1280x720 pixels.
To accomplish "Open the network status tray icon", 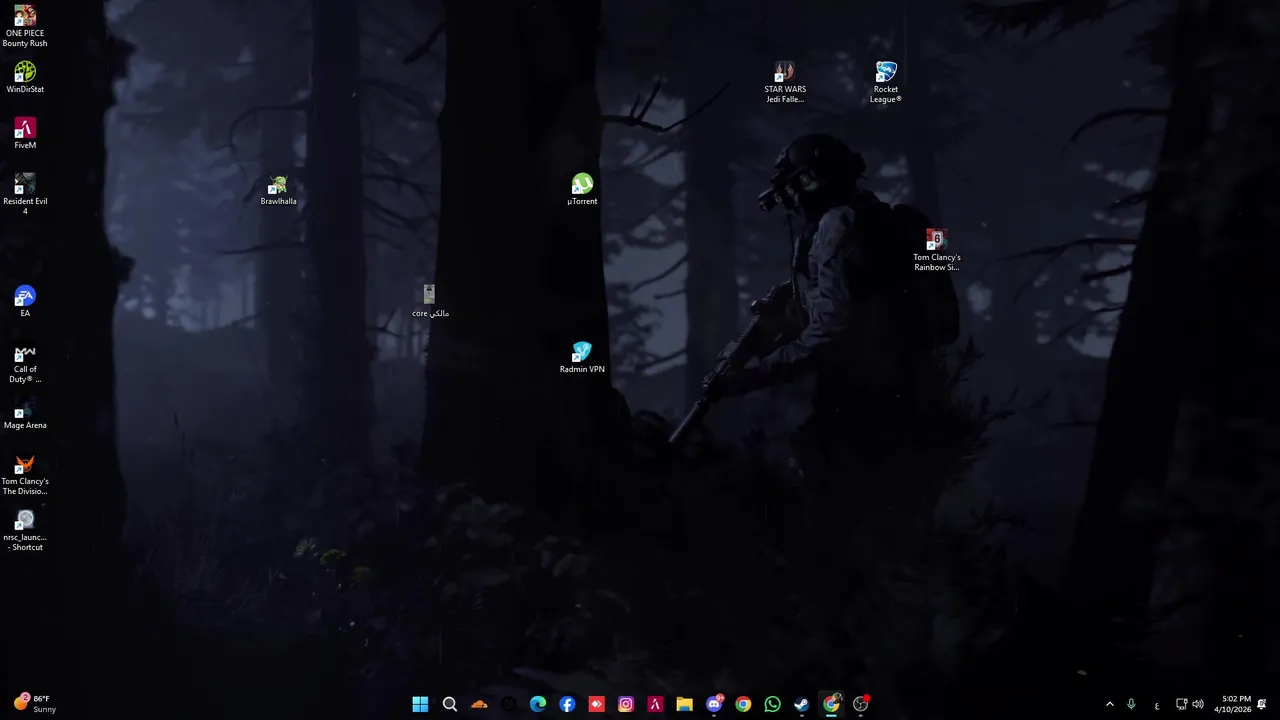I will tap(1181, 704).
